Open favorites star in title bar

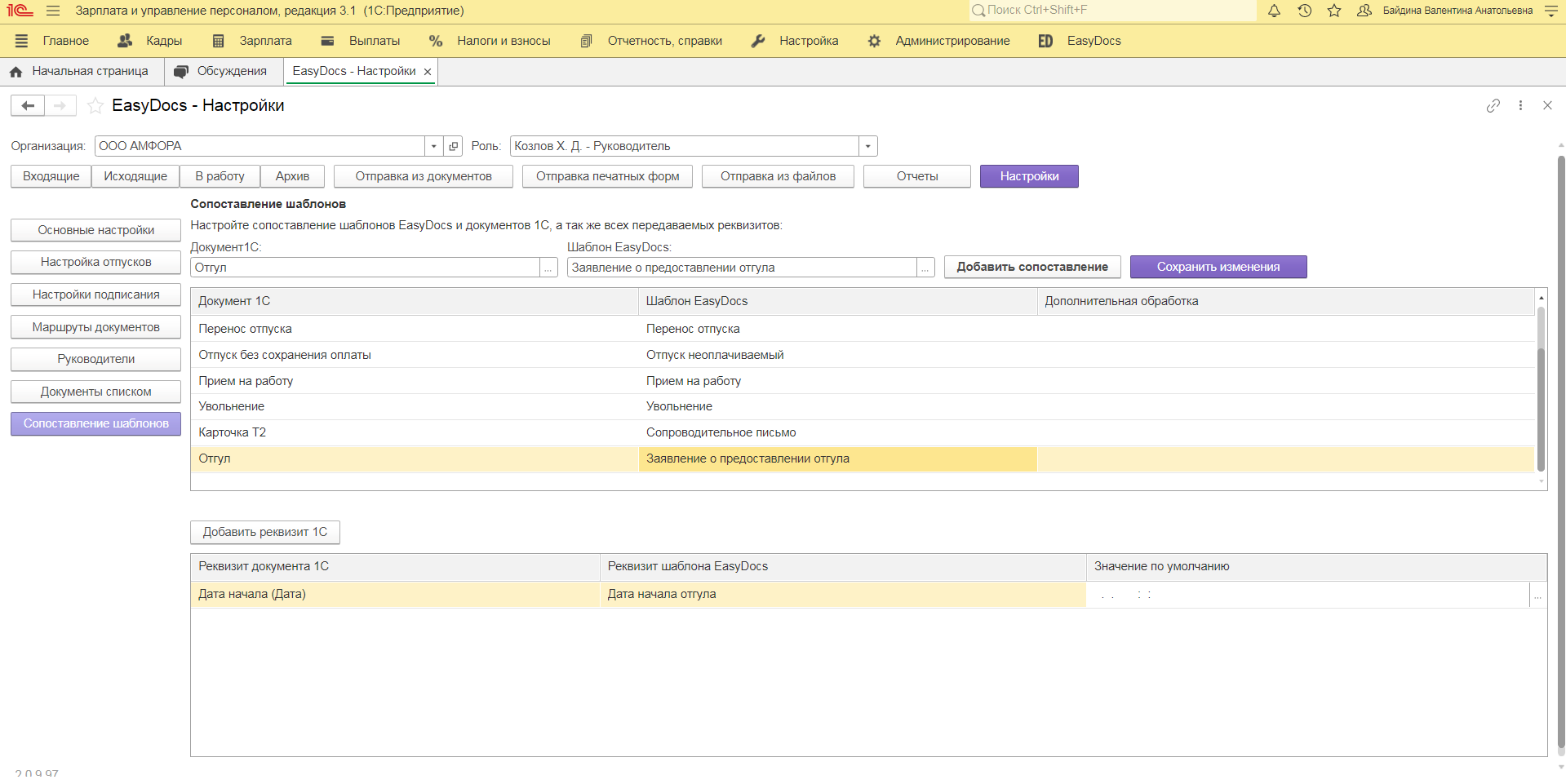tap(1334, 11)
